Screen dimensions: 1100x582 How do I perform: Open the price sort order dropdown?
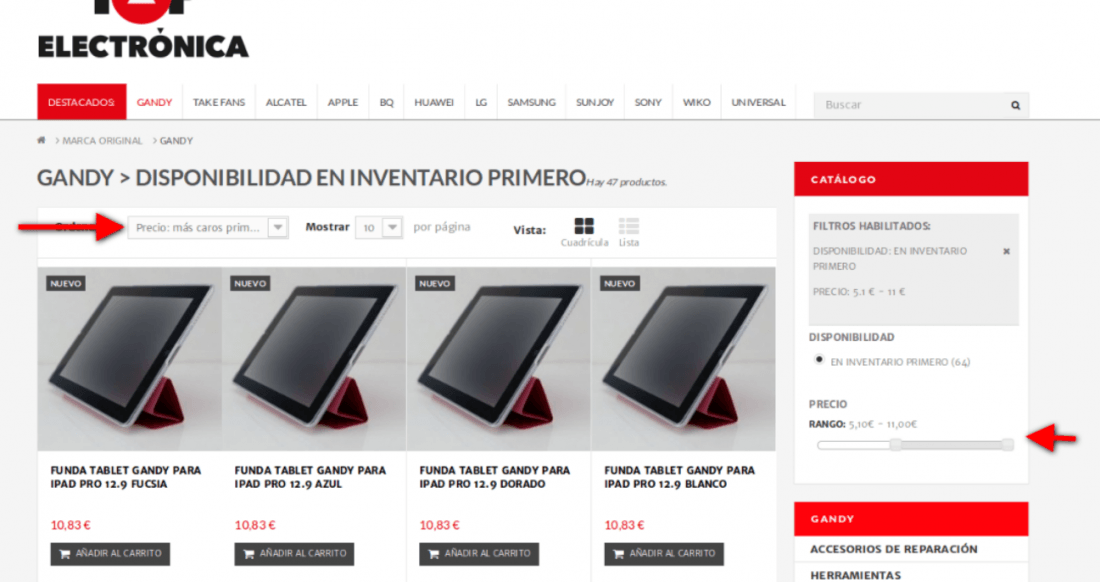(x=208, y=227)
